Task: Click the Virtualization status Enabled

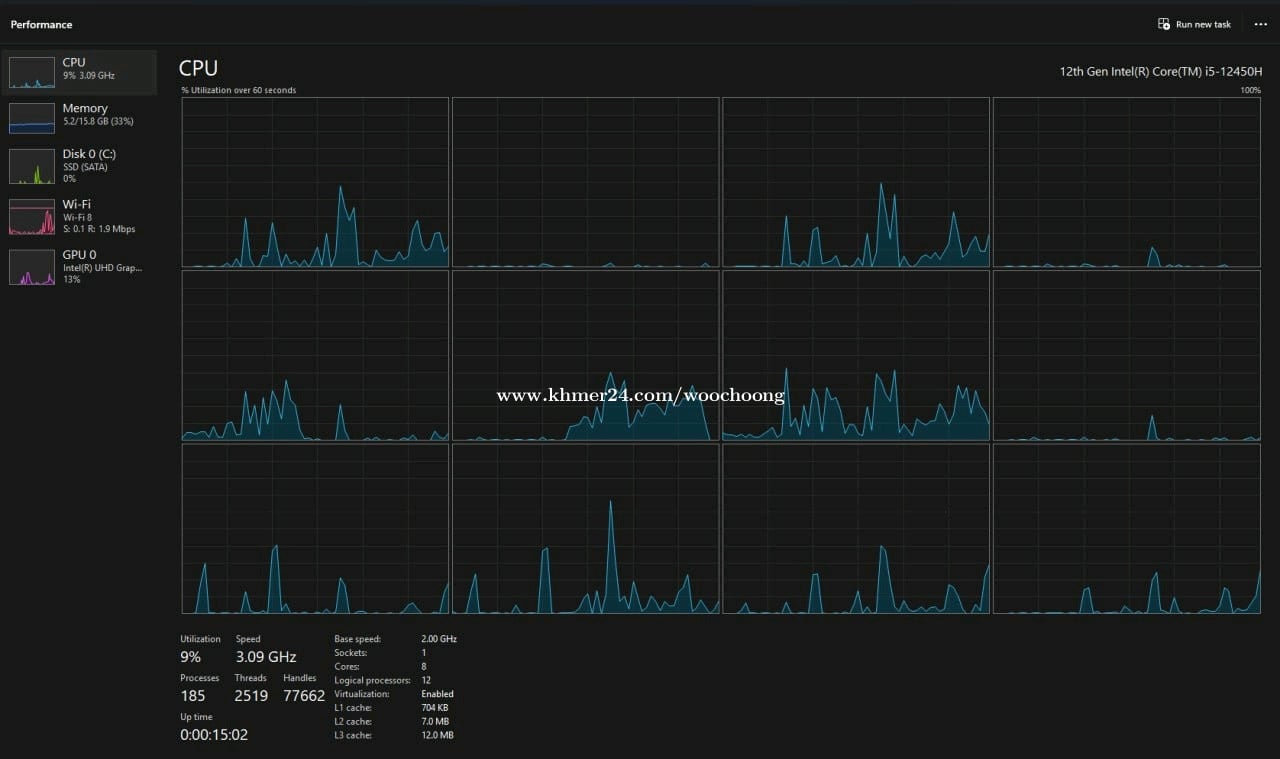Action: [x=438, y=694]
